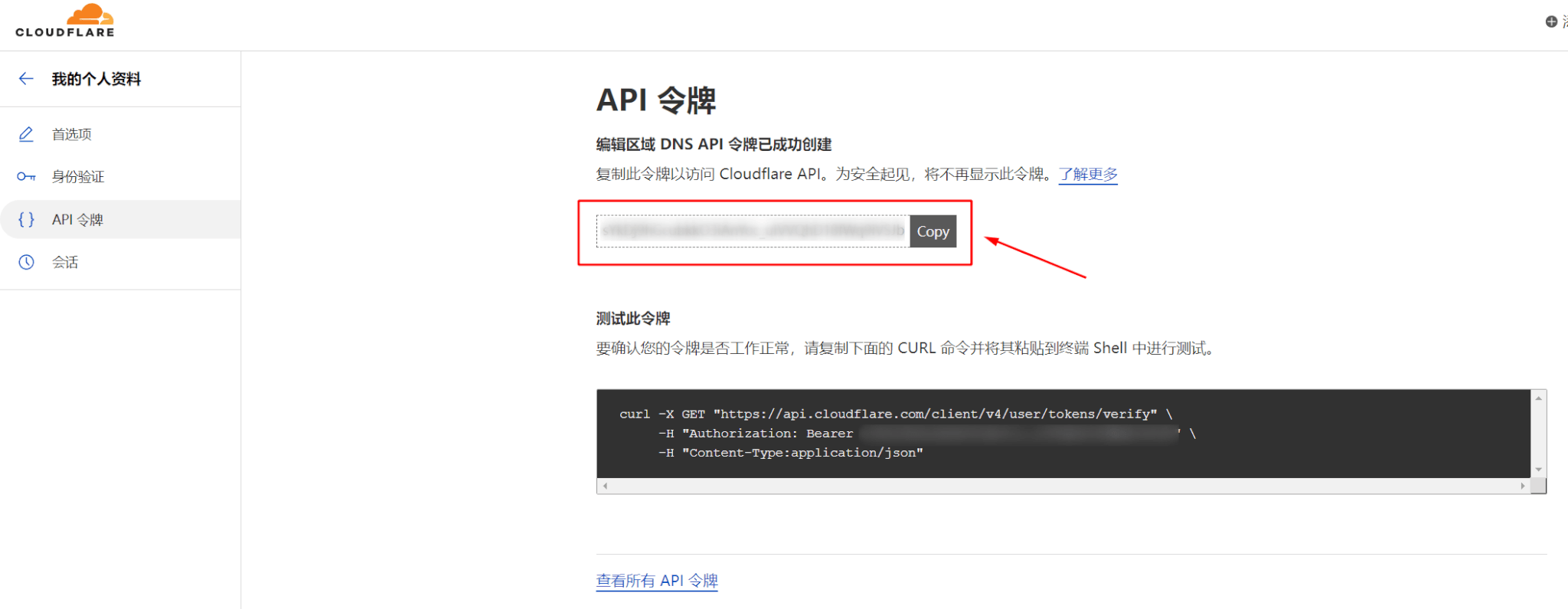Screen dimensions: 1568x609
Task: Click the code block's scroll-left arrow
Action: click(x=606, y=486)
